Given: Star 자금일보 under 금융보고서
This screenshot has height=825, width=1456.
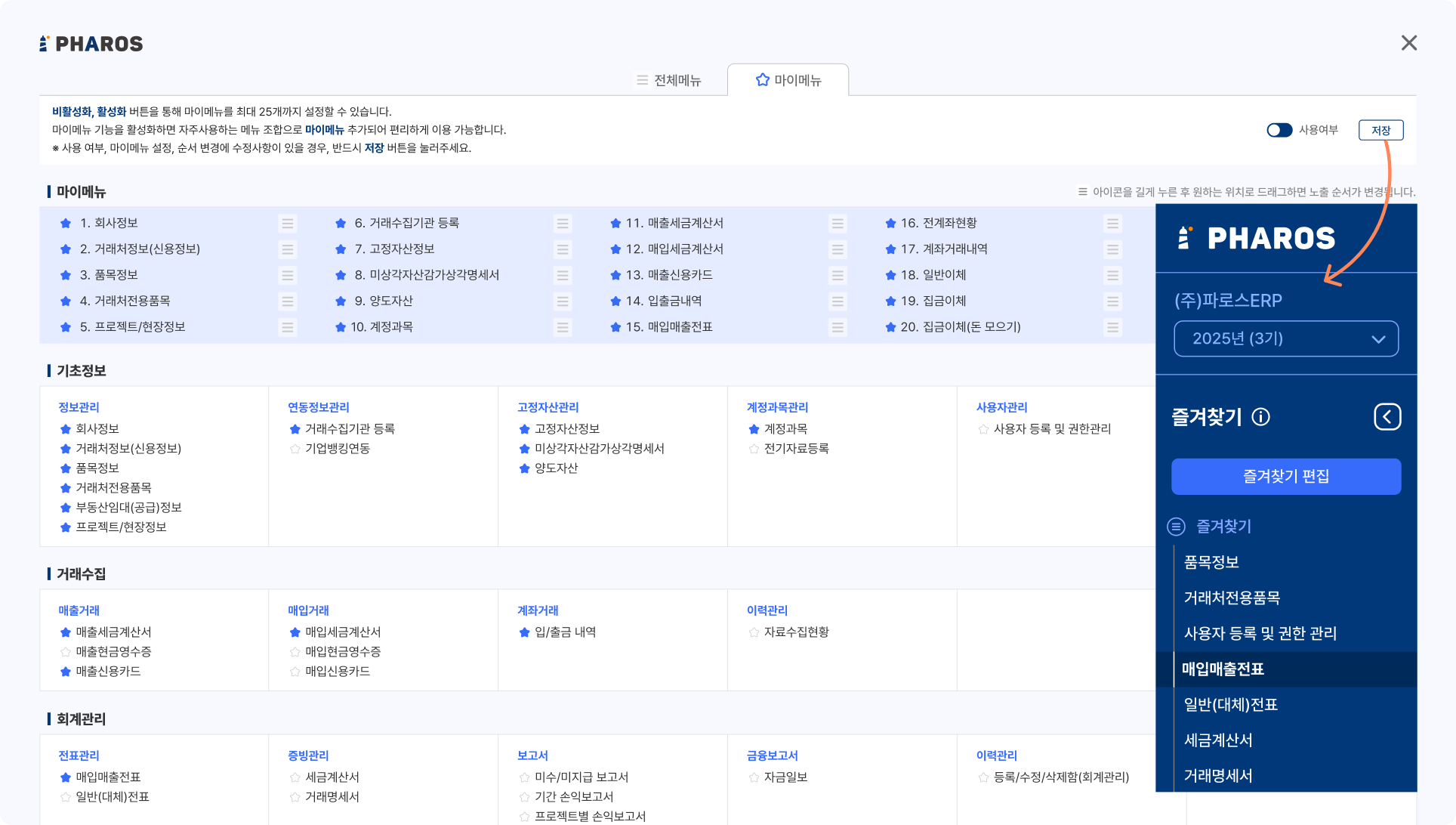Looking at the screenshot, I should [x=754, y=777].
